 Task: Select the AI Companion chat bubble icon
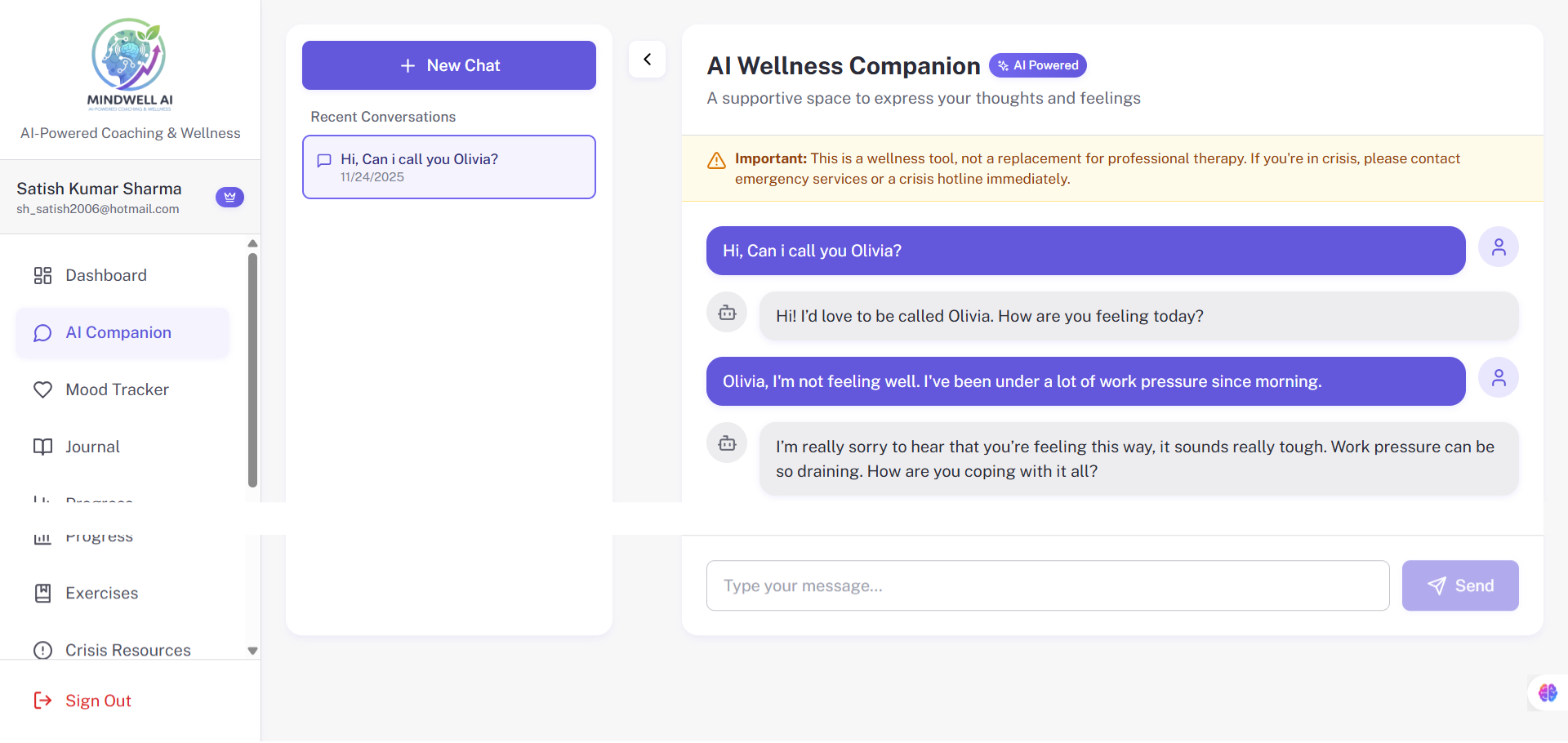tap(42, 332)
